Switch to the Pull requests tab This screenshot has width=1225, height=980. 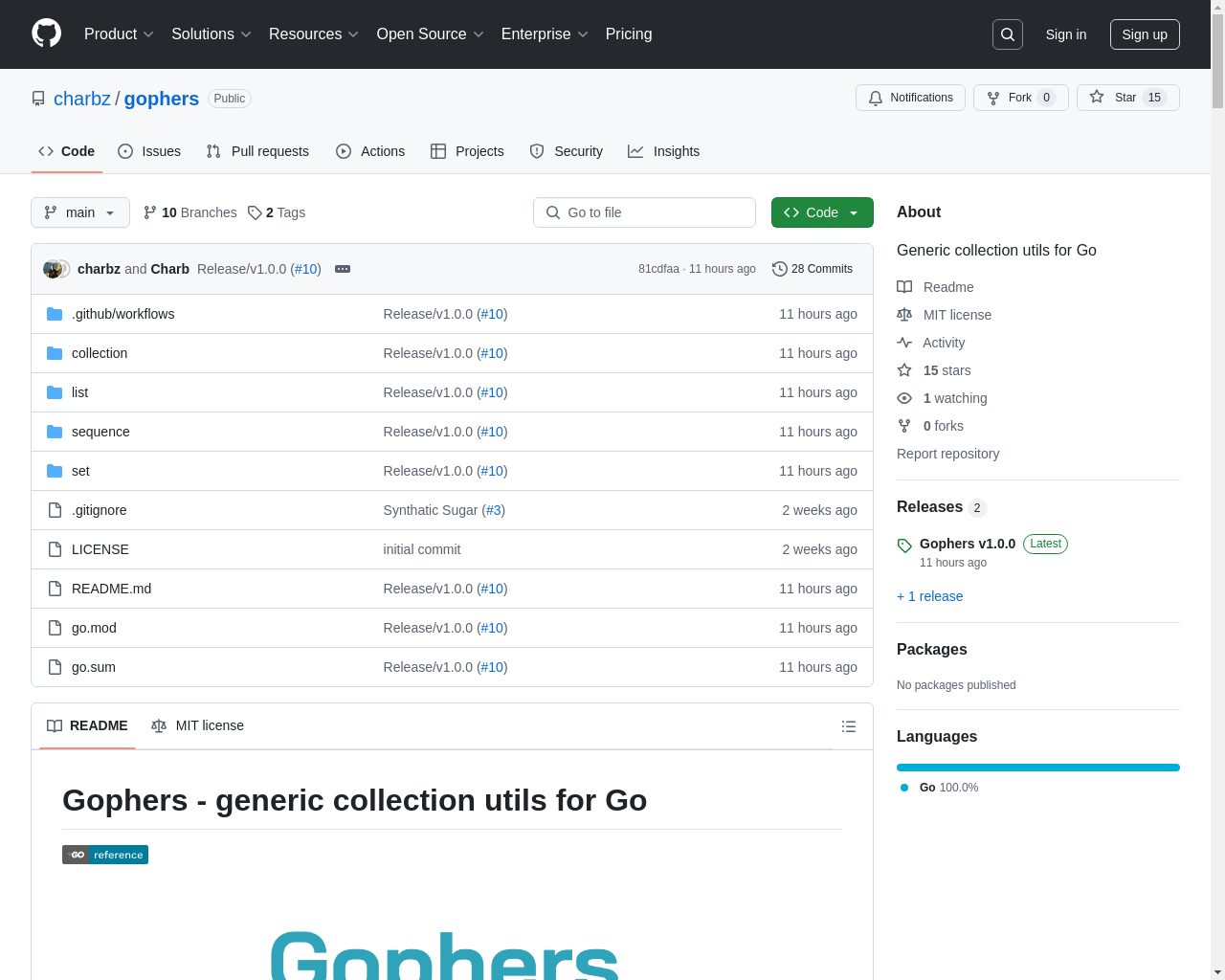pyautogui.click(x=257, y=151)
